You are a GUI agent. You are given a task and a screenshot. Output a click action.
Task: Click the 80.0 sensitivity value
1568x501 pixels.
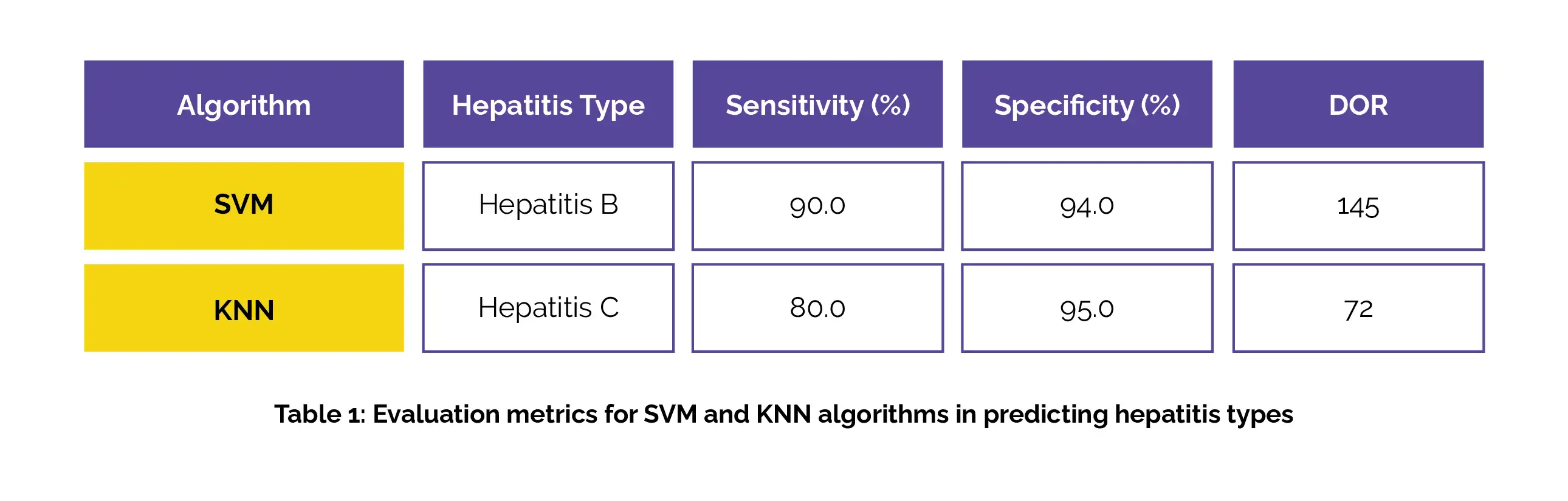click(817, 308)
